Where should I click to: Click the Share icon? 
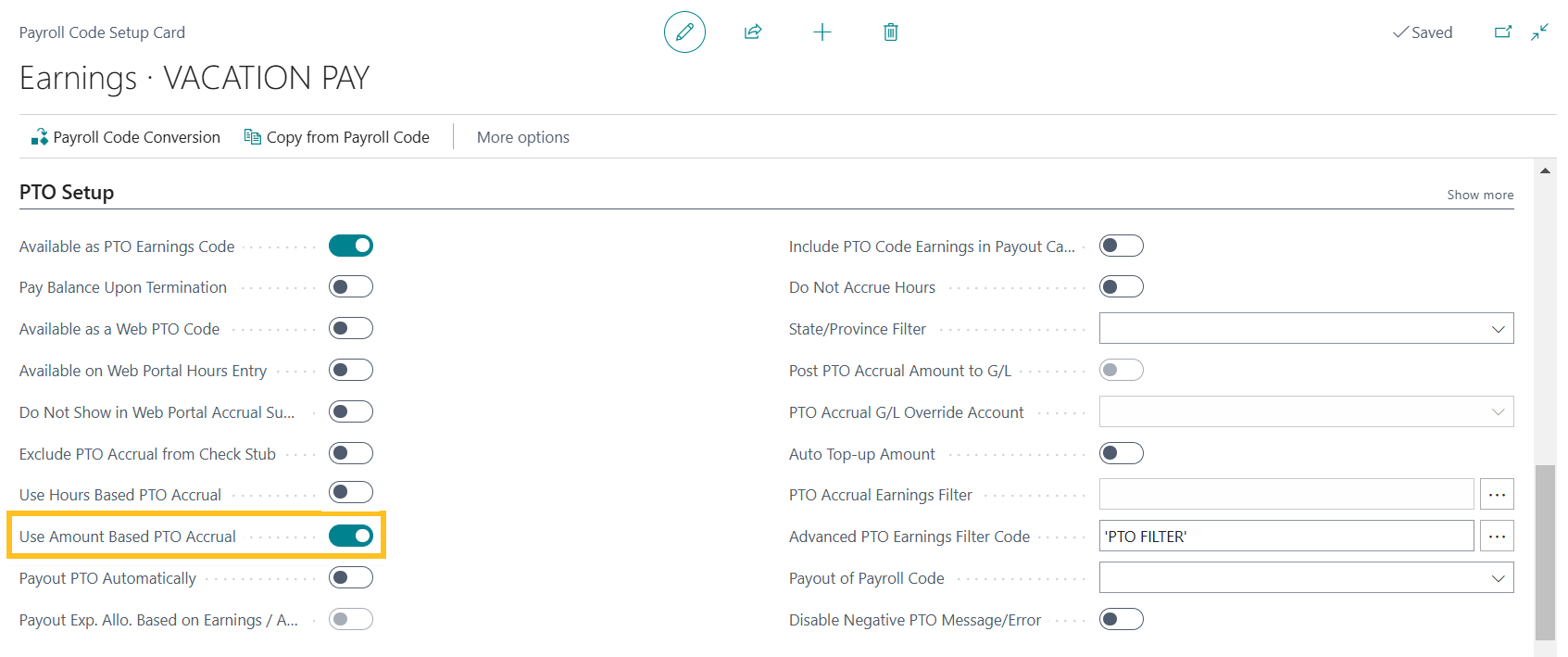pos(753,32)
